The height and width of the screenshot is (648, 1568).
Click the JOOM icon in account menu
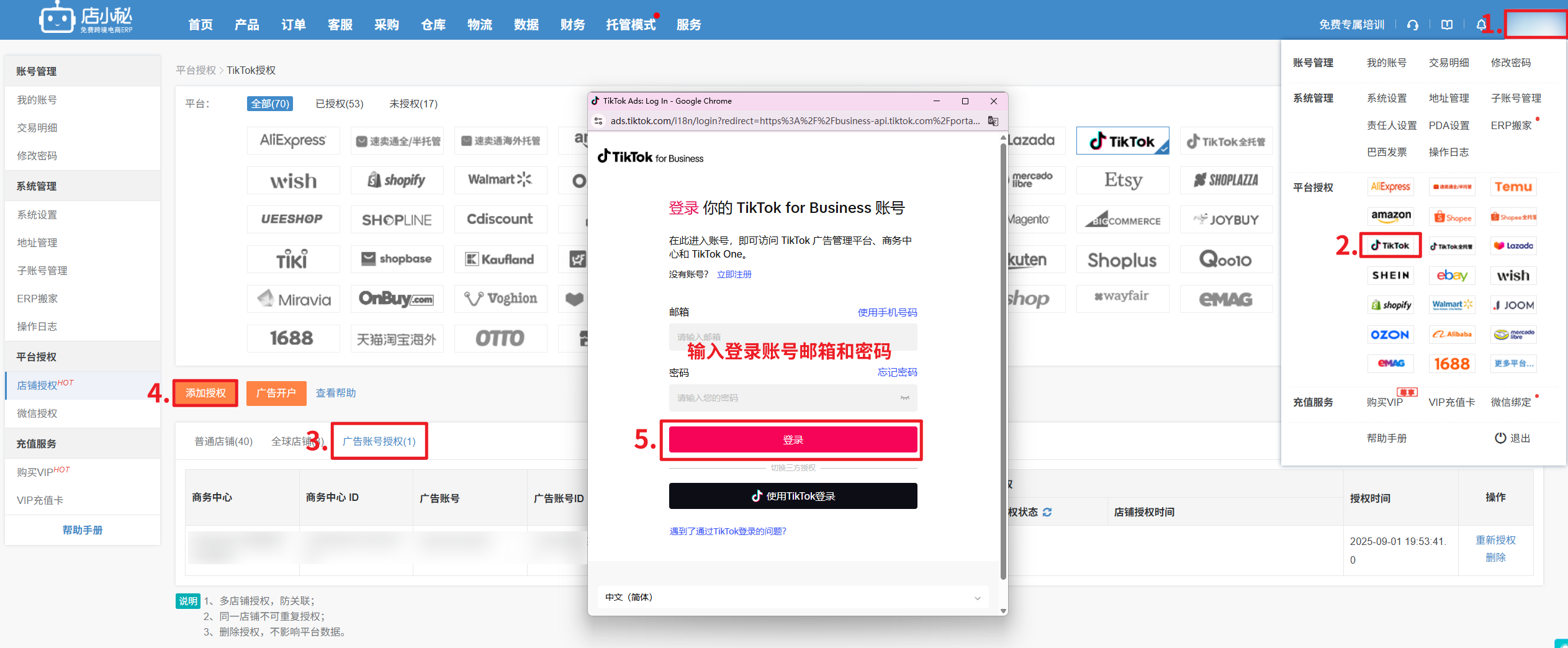[x=1513, y=305]
